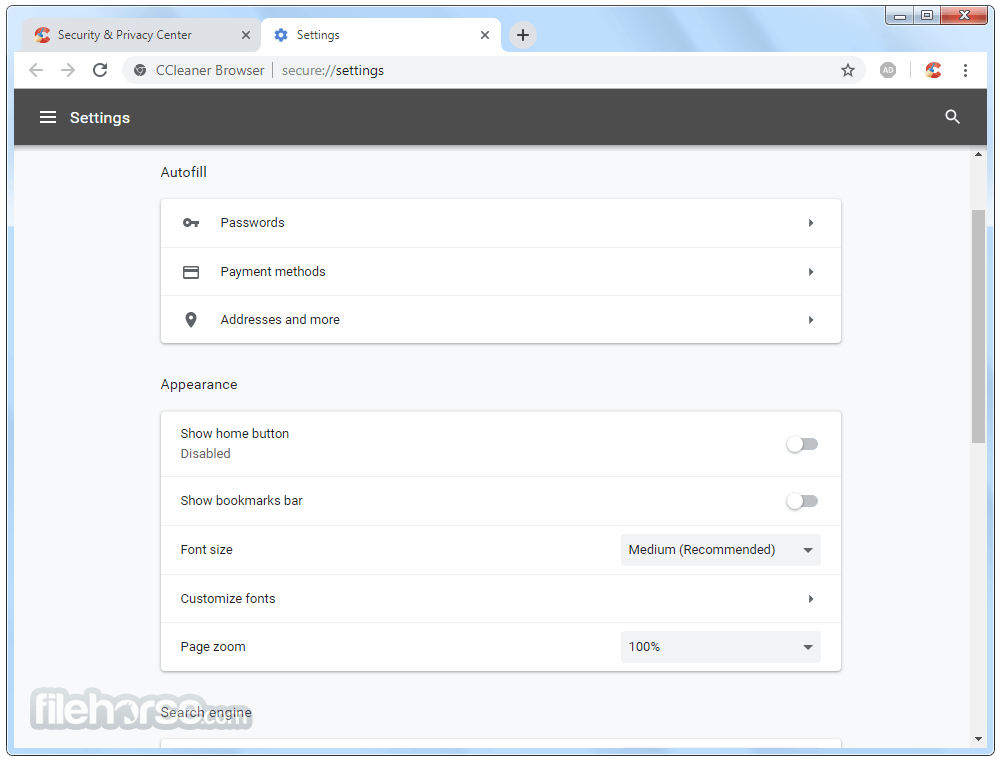This screenshot has height=760, width=1001.
Task: Click the Settings title in header
Action: pyautogui.click(x=100, y=118)
